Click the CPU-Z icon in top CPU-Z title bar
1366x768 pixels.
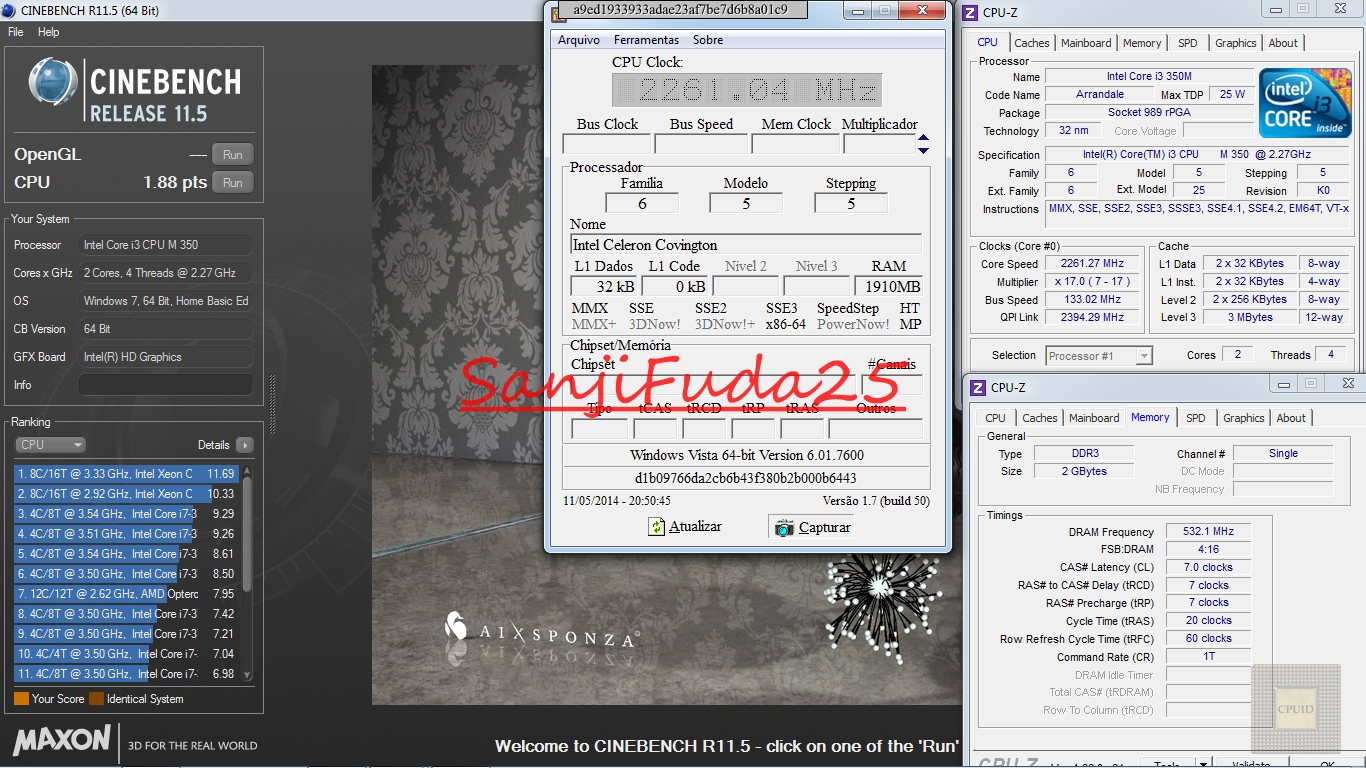[x=971, y=11]
